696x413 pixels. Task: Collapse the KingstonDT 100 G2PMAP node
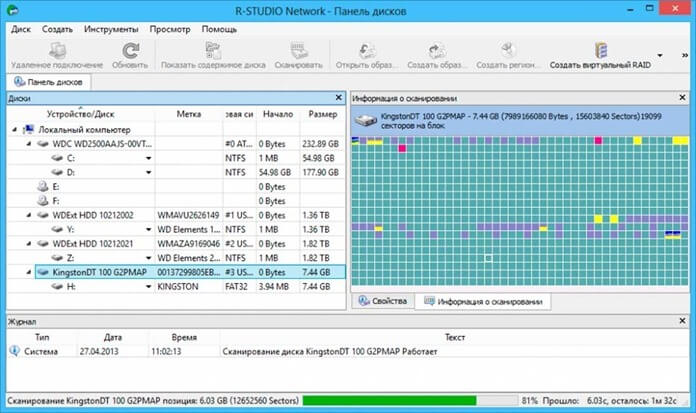point(29,272)
